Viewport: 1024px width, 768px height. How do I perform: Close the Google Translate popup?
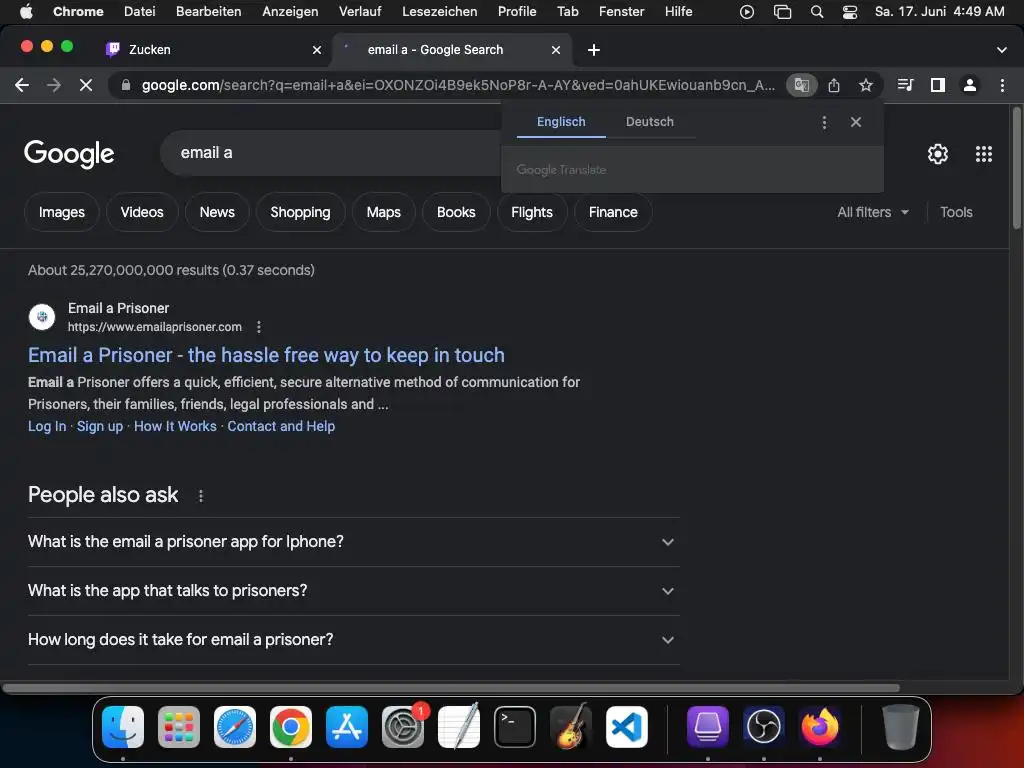point(856,122)
